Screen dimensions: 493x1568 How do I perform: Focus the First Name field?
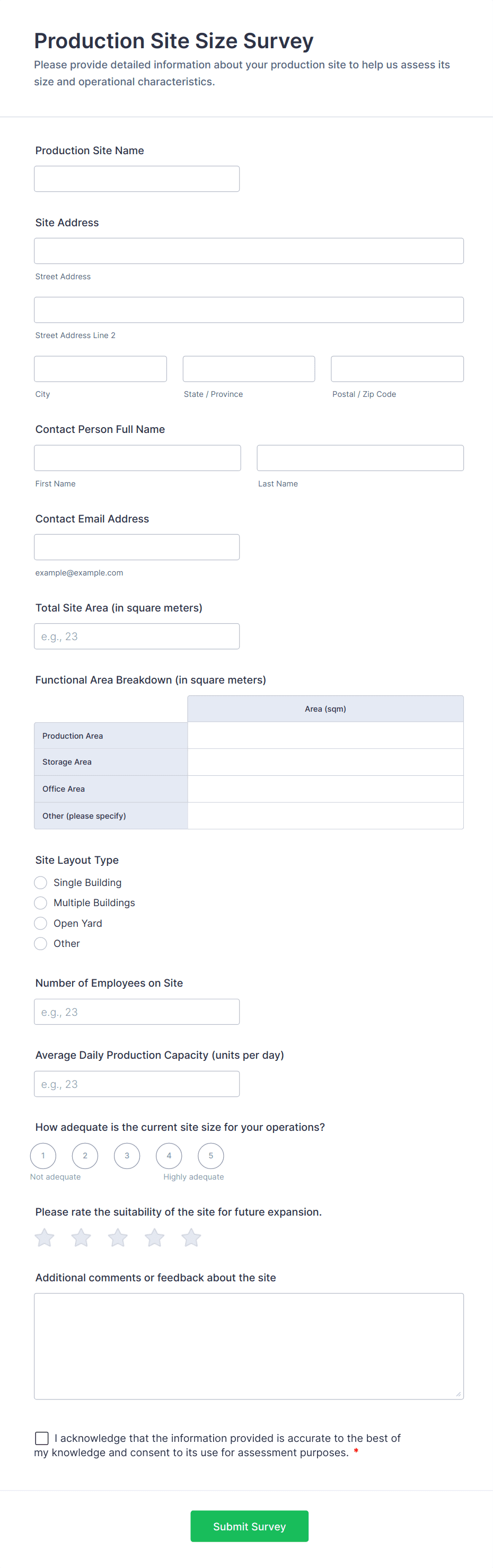click(x=137, y=457)
